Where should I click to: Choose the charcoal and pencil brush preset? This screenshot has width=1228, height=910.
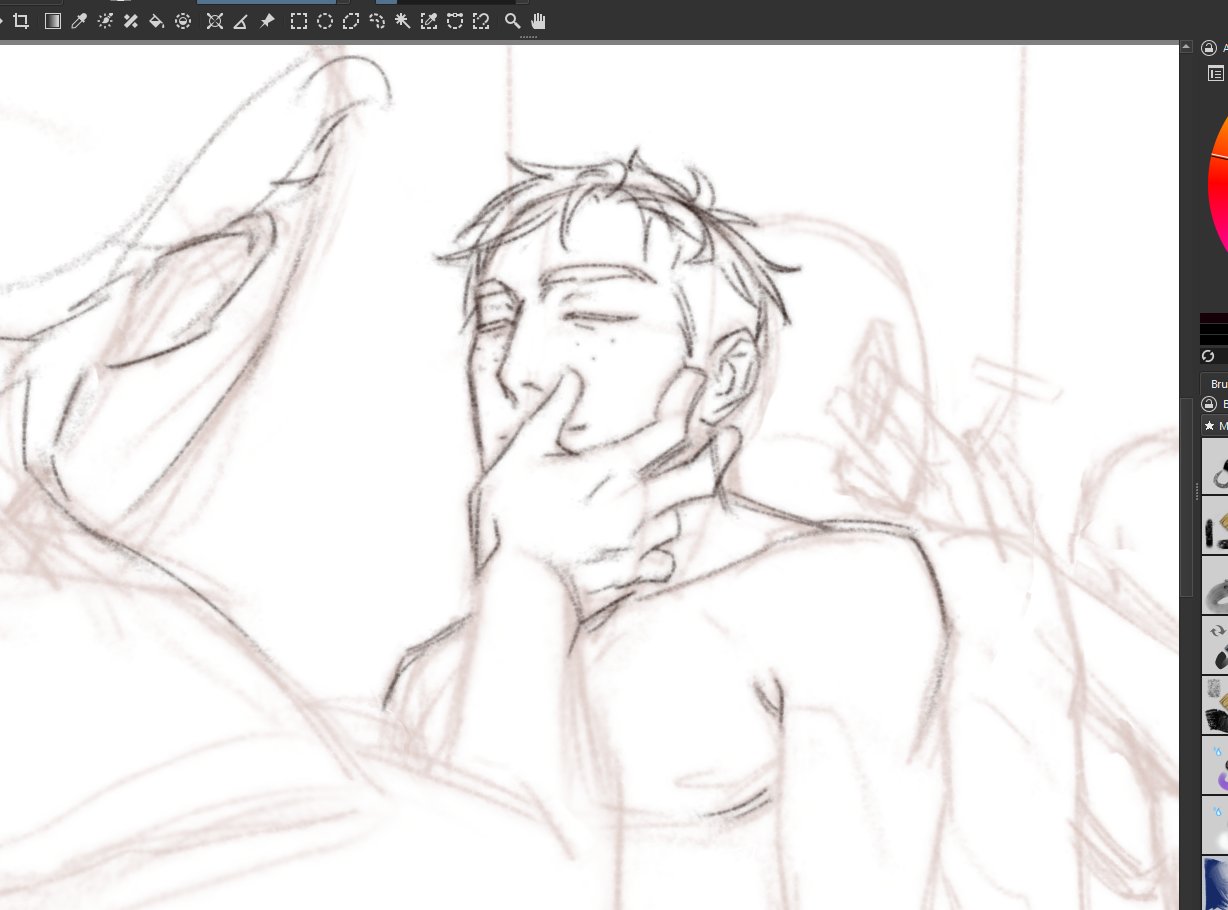pyautogui.click(x=1215, y=525)
